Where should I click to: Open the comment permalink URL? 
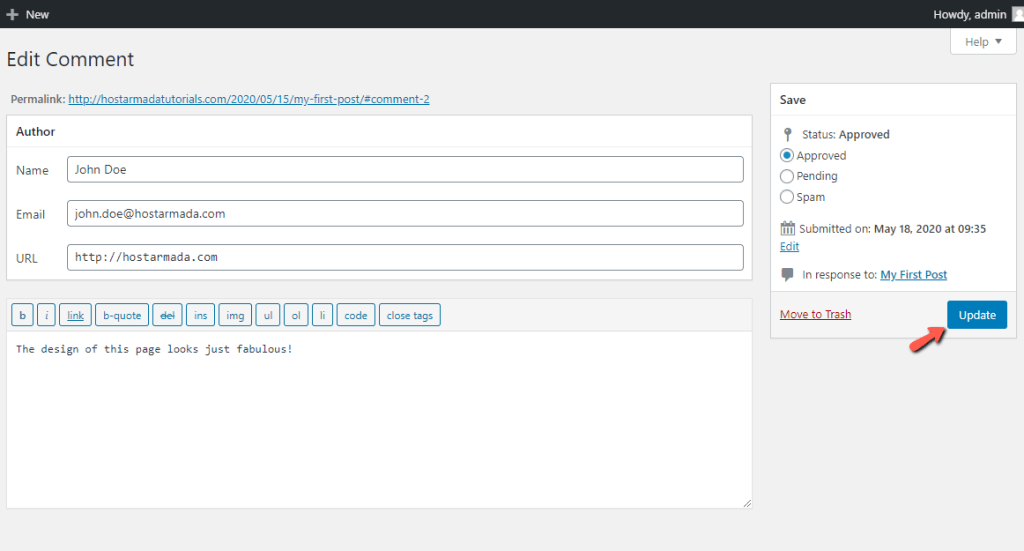[249, 99]
